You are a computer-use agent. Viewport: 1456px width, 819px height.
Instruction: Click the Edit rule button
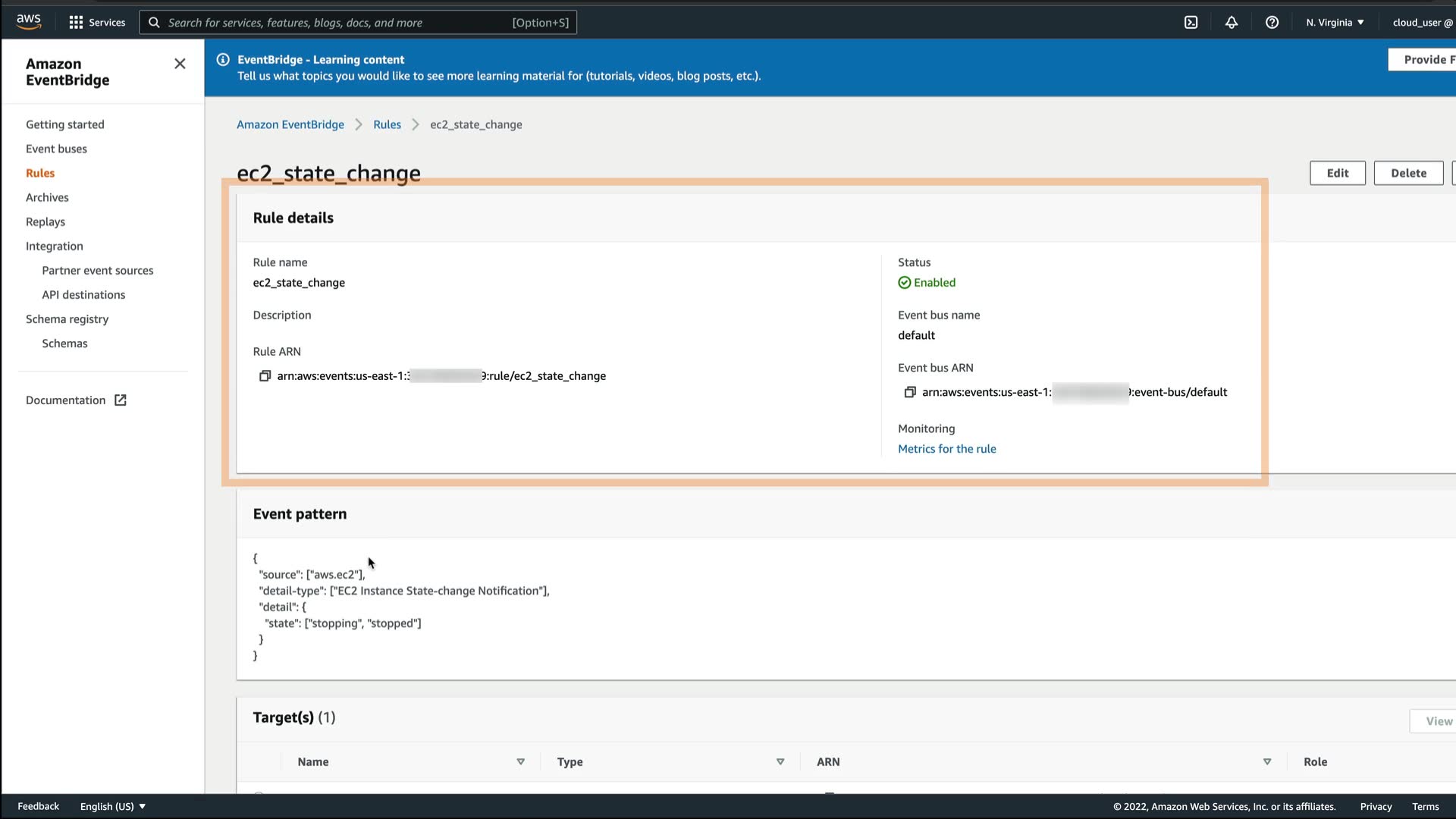1337,173
